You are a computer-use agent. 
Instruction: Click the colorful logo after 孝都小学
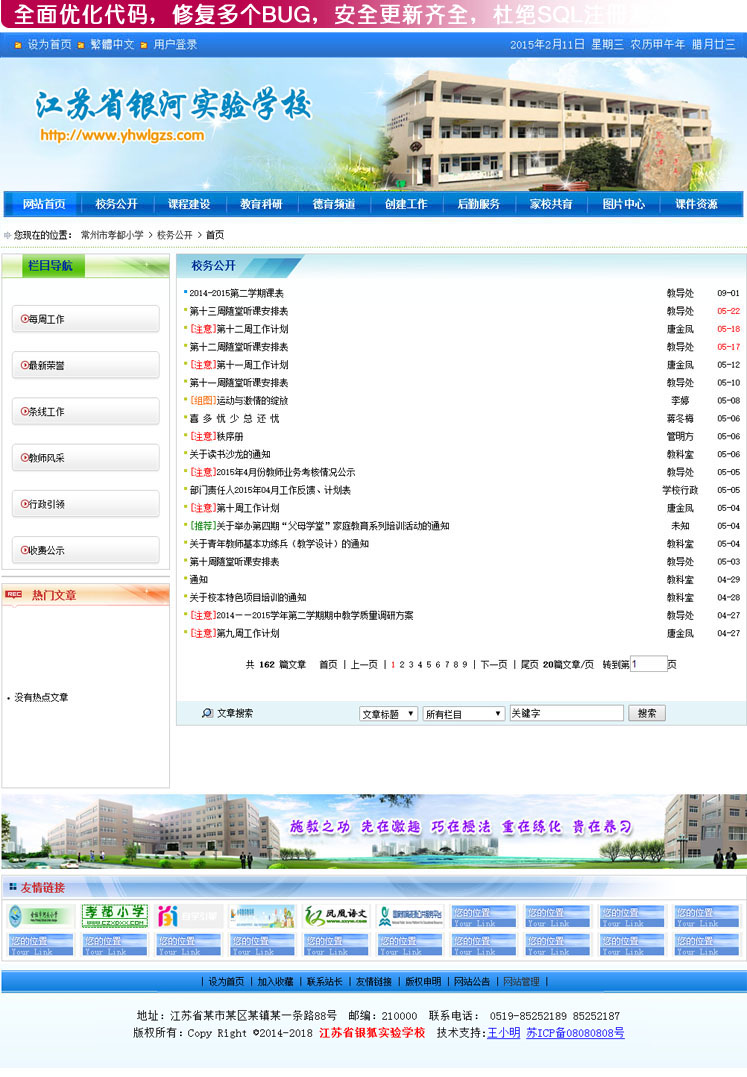coord(189,916)
